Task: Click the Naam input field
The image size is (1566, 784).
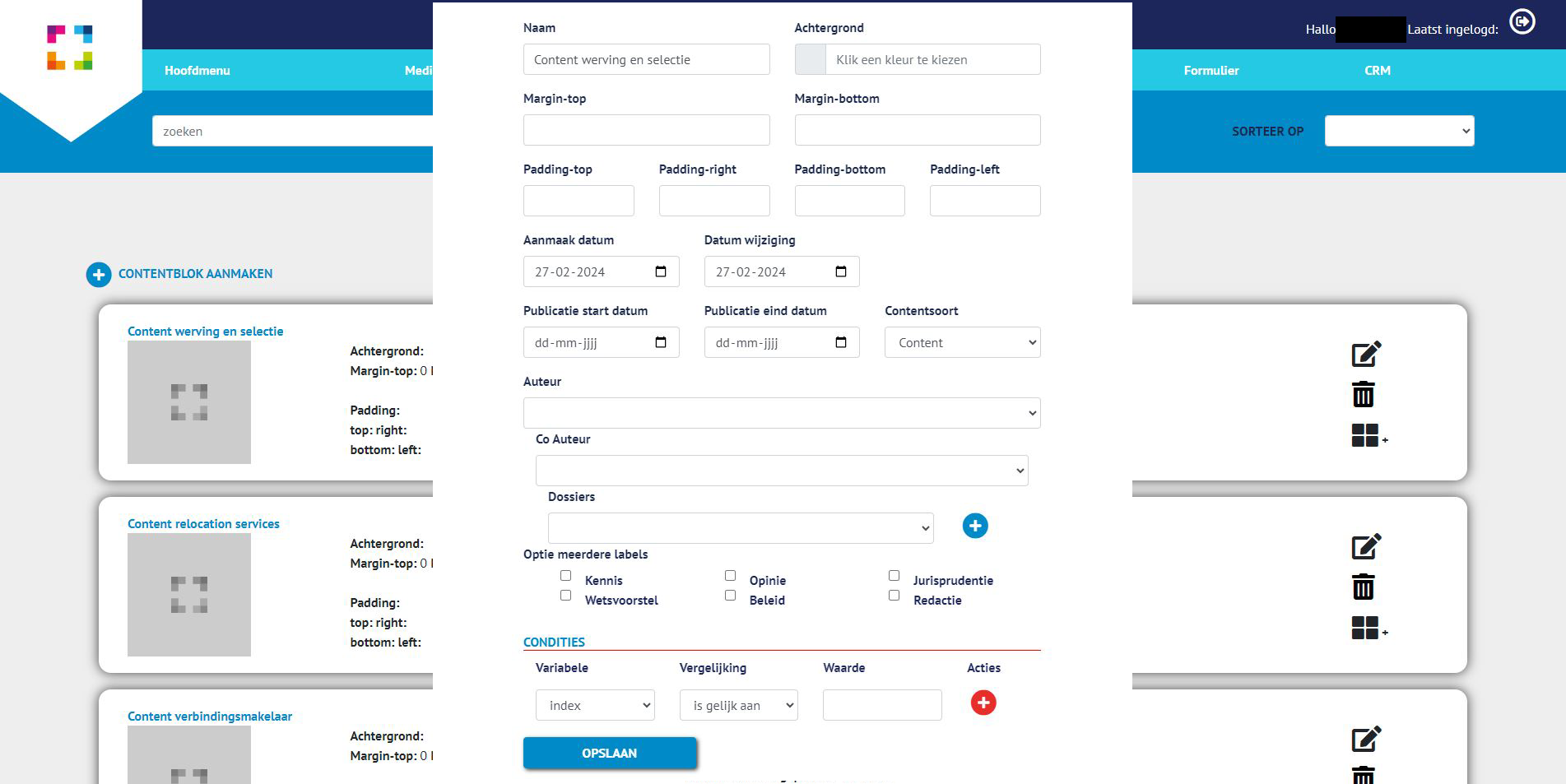Action: click(647, 59)
